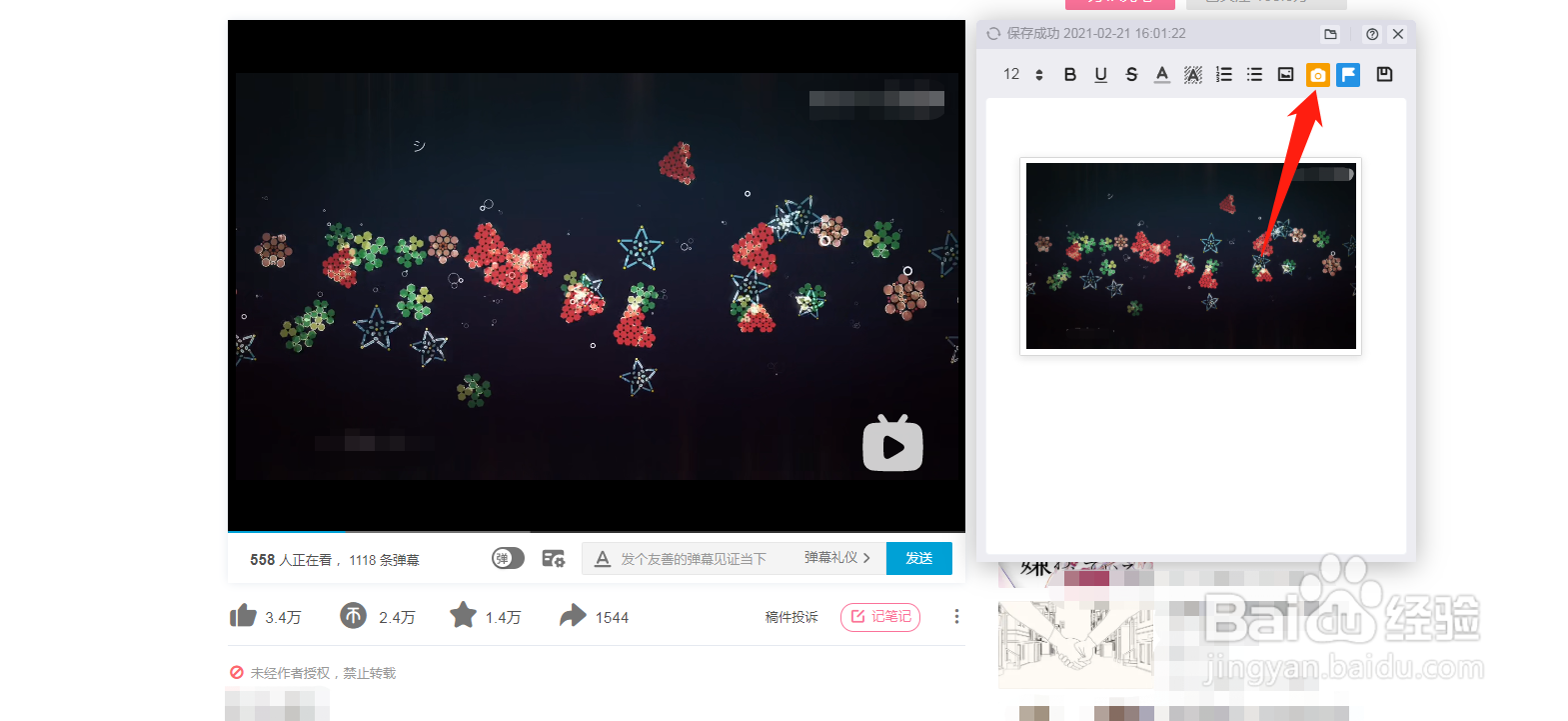
Task: Toggle bold formatting in the note editor
Action: [x=1070, y=75]
